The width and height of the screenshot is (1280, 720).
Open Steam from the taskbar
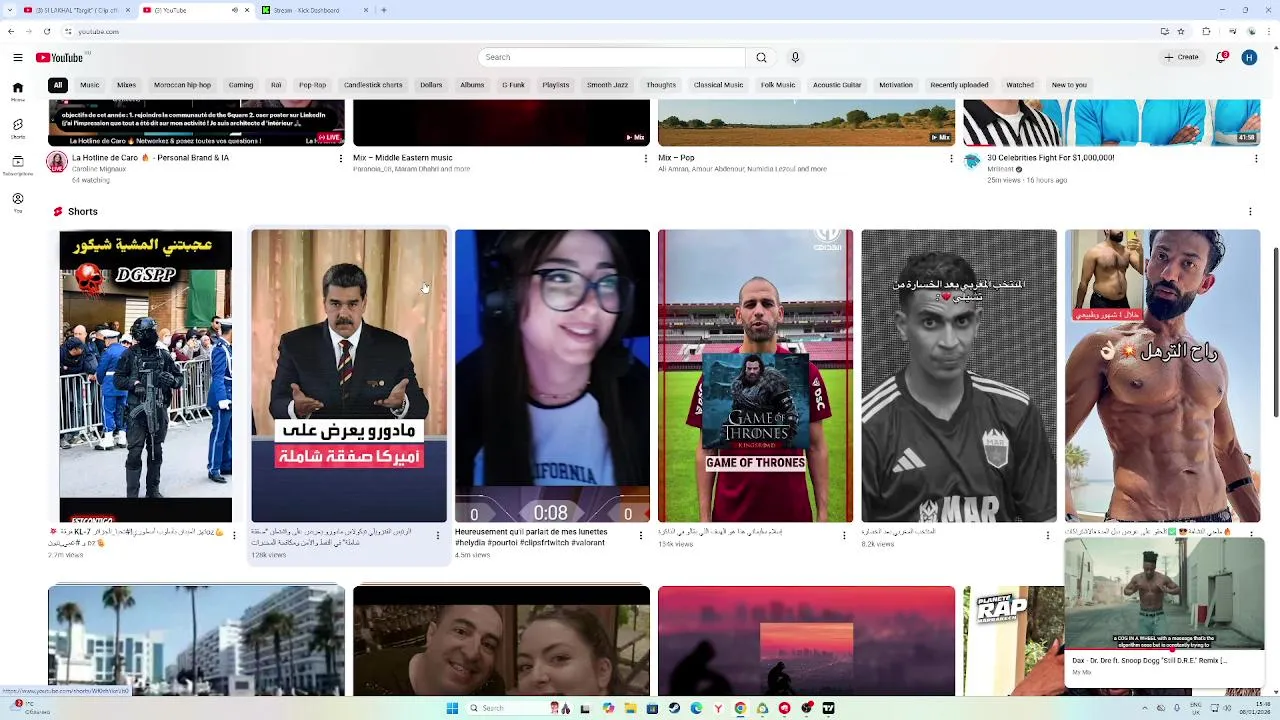tap(674, 708)
